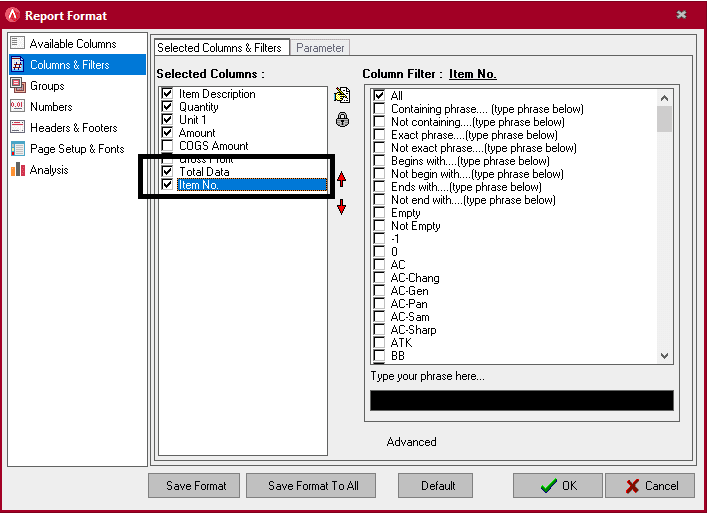The height and width of the screenshot is (513, 707).
Task: Enable the COGS Amount column checkbox
Action: [x=168, y=146]
